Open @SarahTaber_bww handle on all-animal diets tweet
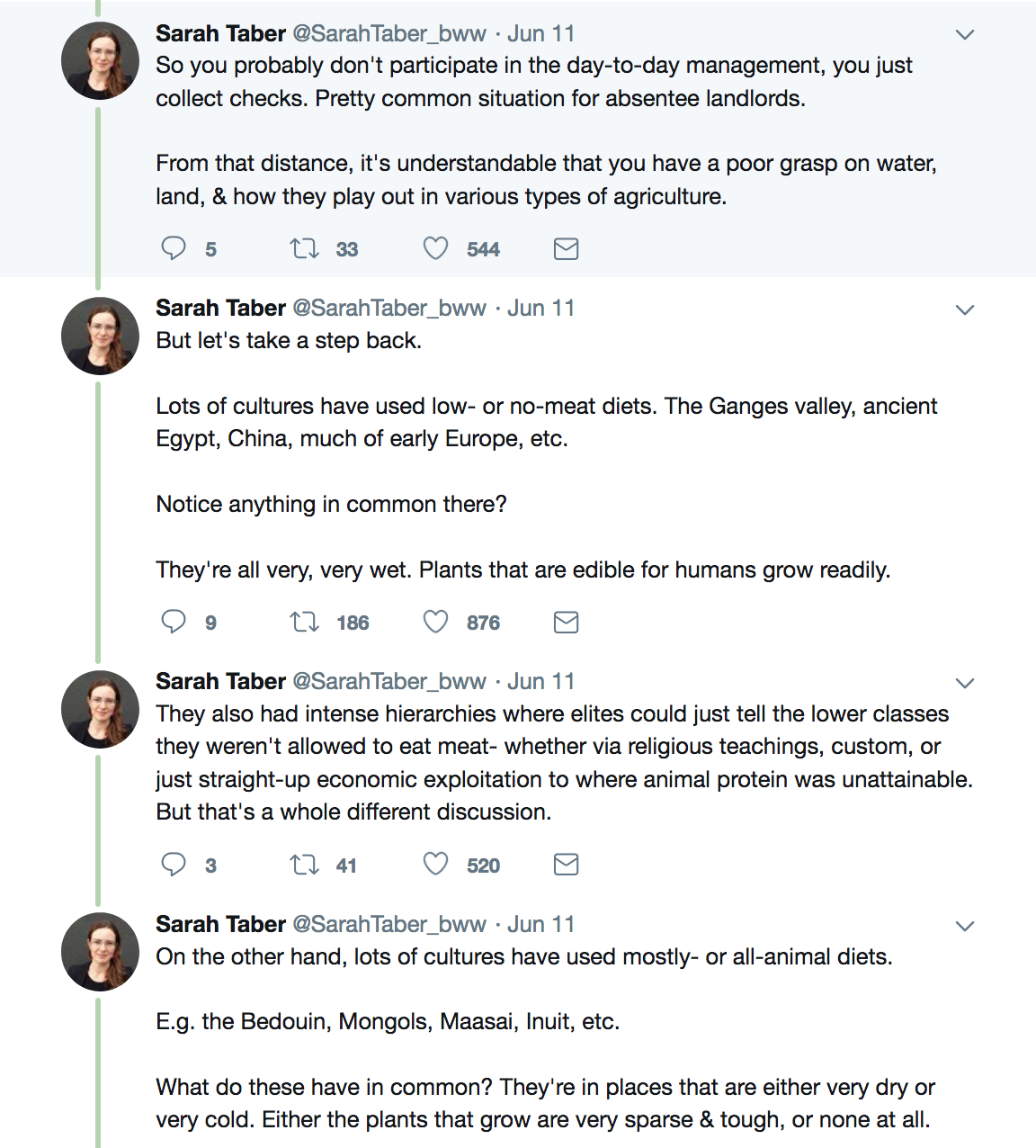Screen dimensions: 1036x1148 (389, 924)
